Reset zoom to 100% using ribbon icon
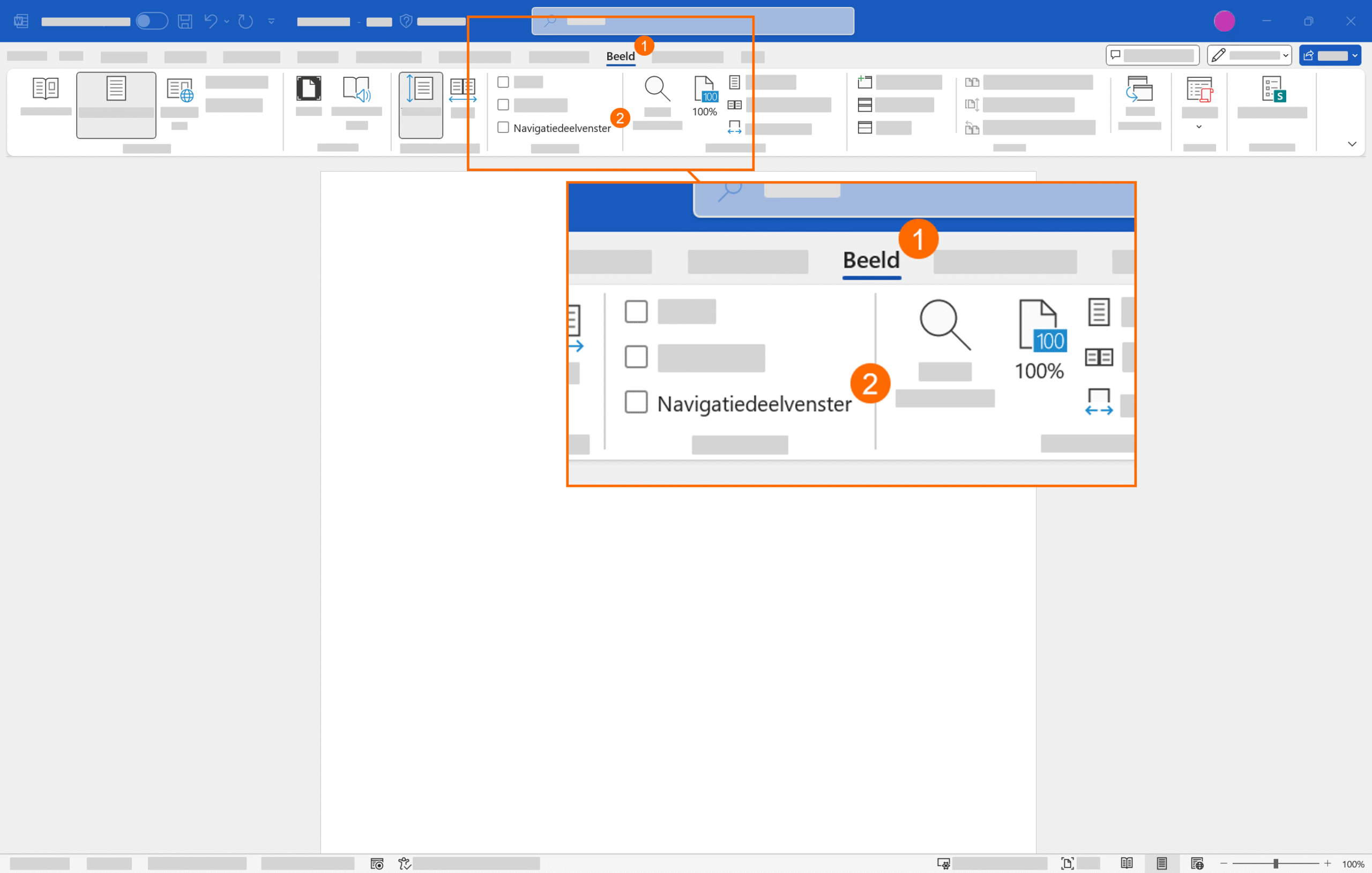Screen dimensions: 1372x873 (704, 96)
